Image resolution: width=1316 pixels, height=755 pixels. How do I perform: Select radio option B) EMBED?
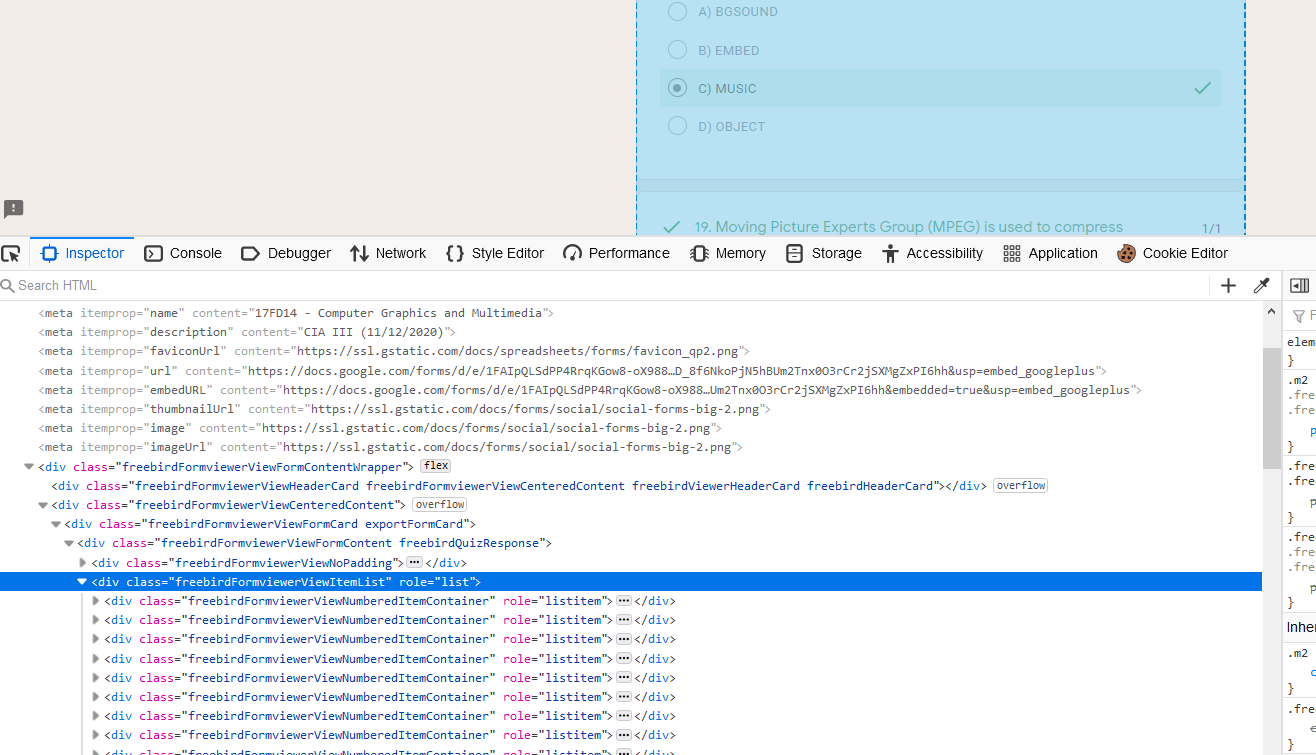(x=678, y=50)
